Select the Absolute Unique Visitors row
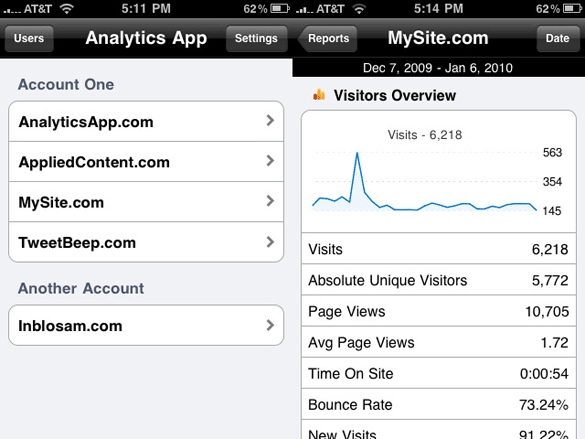The width and height of the screenshot is (585, 439). pos(439,280)
